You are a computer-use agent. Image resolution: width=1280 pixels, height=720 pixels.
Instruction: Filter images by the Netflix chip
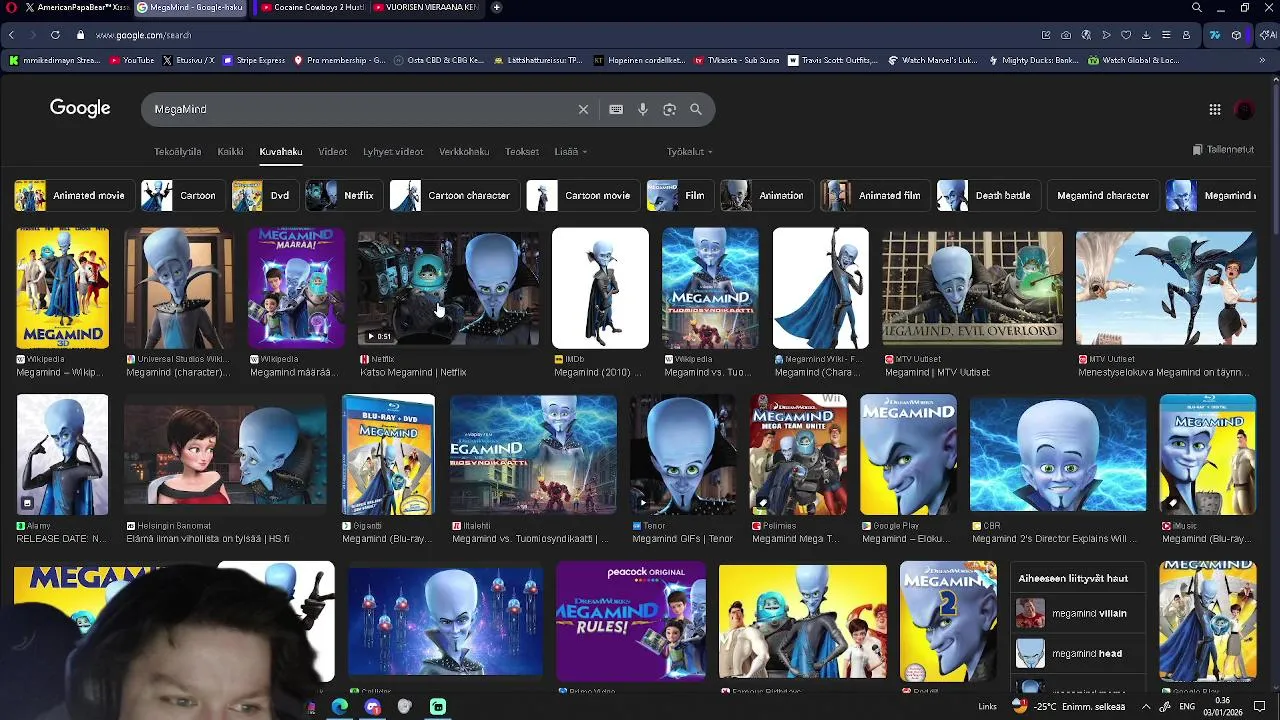tap(343, 196)
